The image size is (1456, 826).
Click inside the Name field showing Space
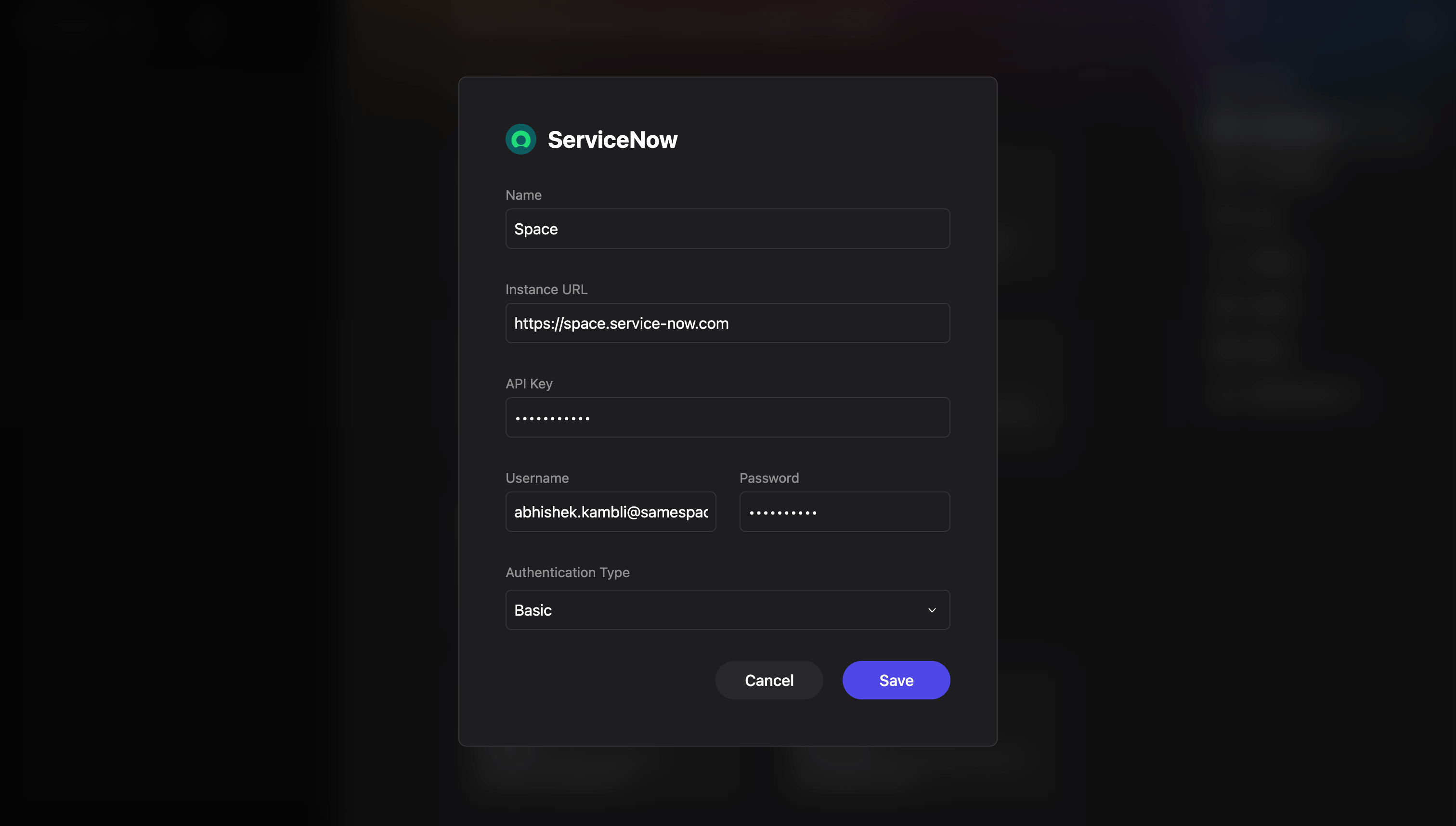click(x=728, y=229)
